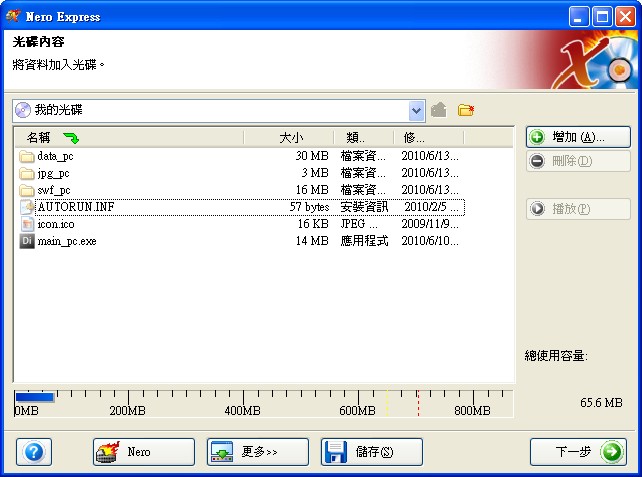Image resolution: width=642 pixels, height=477 pixels.
Task: Proceed with the 下一步 next button
Action: coord(578,452)
